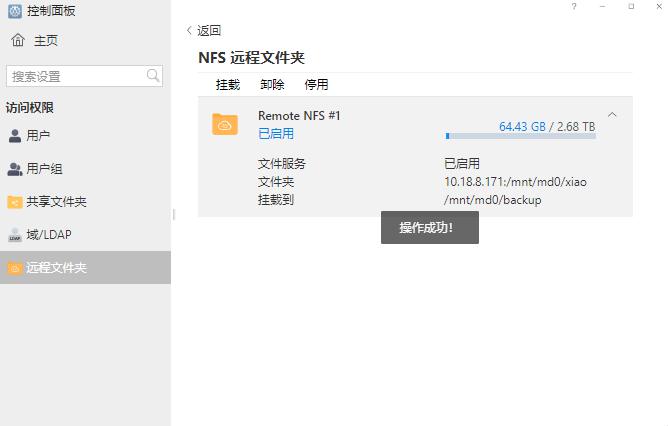Open help using the question mark icon
This screenshot has height=426, width=668.
(574, 7)
